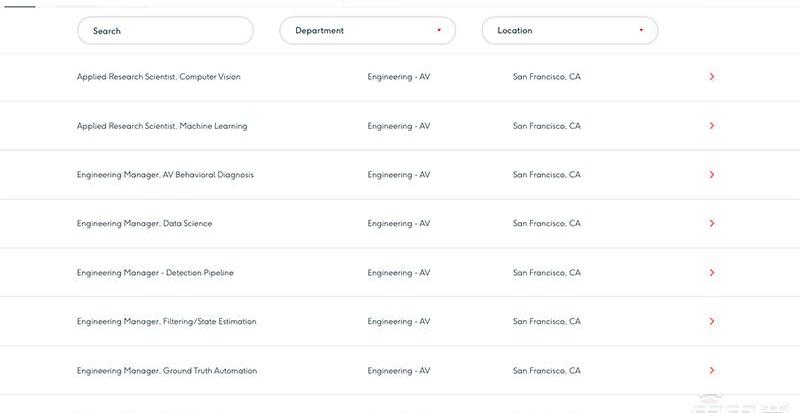800x413 pixels.
Task: Open Applied Research Scientist, Computer Vision listing
Action: (x=159, y=77)
